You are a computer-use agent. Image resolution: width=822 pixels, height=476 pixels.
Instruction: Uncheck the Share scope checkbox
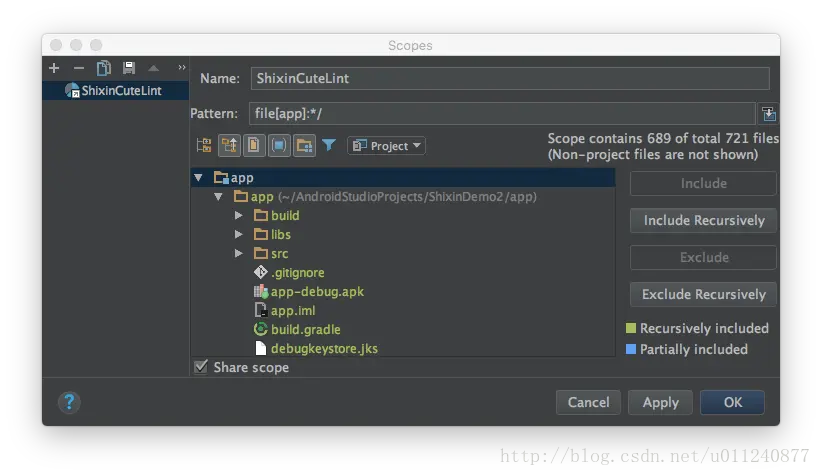(201, 366)
